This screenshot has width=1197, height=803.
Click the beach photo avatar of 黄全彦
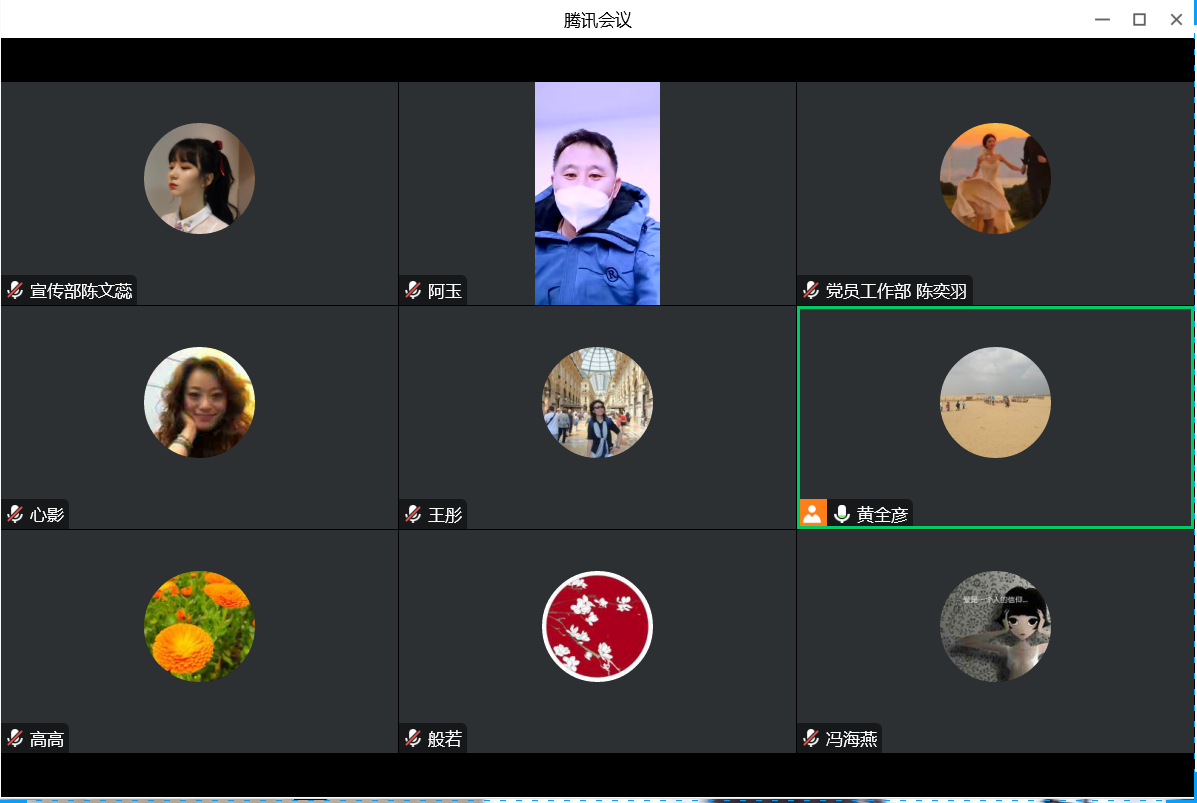click(x=995, y=402)
